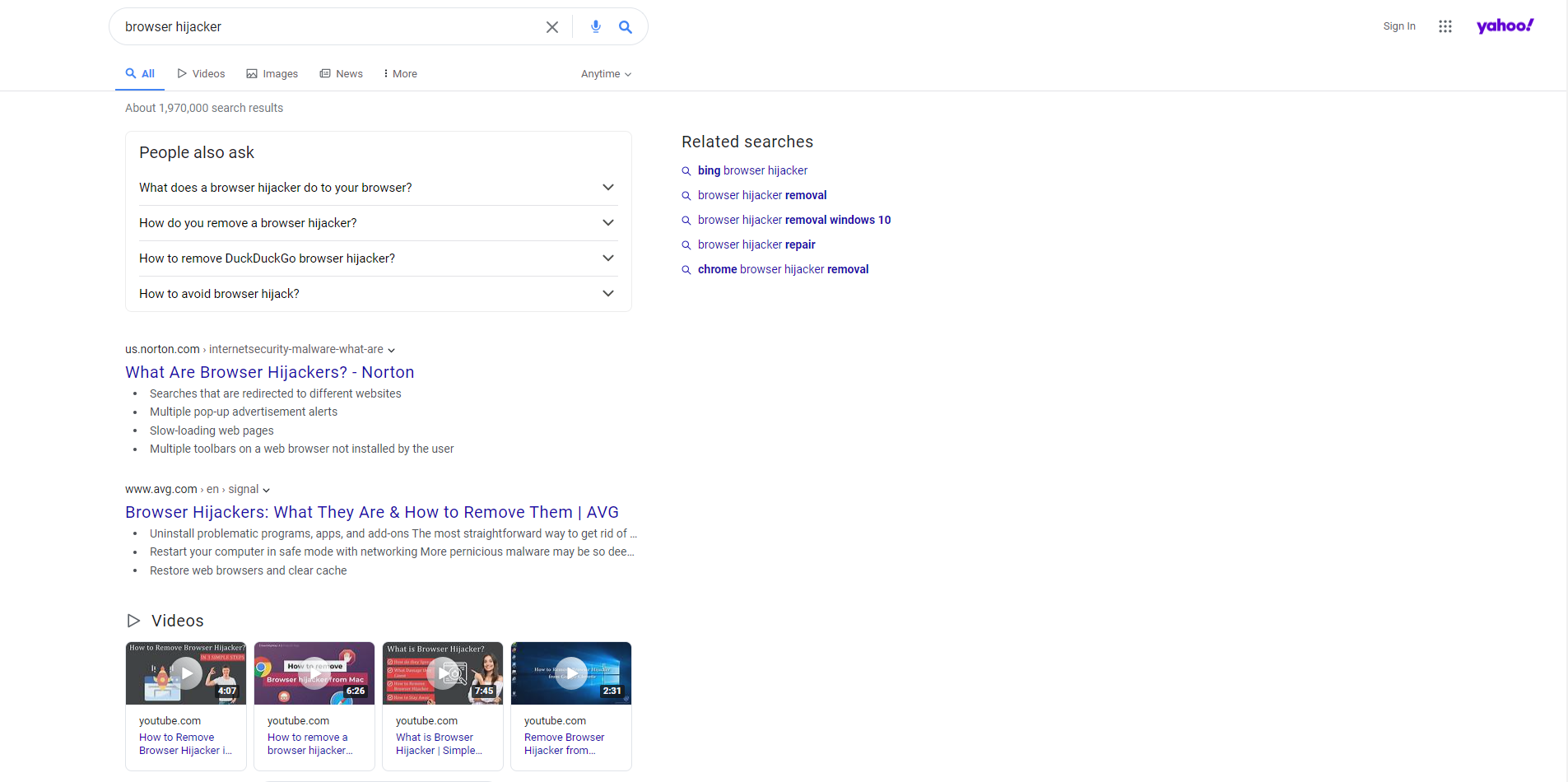
Task: Click 'Restore web browsers and clear cache' snippet
Action: (x=248, y=570)
